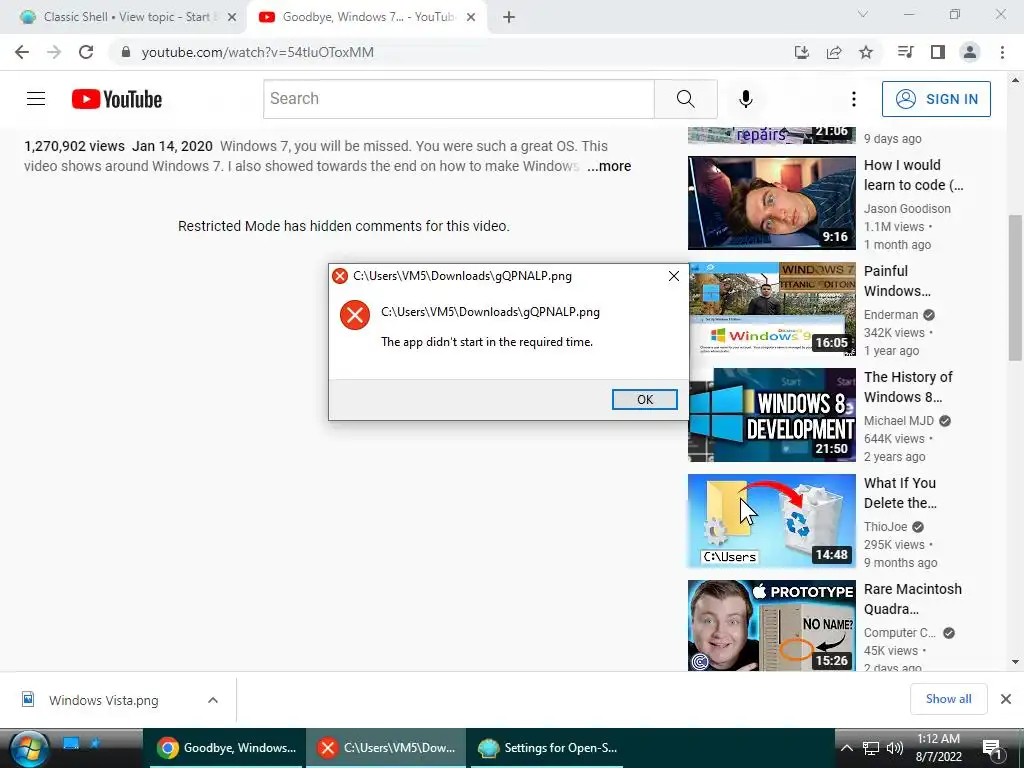Image resolution: width=1024 pixels, height=768 pixels.
Task: Close the error dialog with X
Action: pyautogui.click(x=674, y=276)
